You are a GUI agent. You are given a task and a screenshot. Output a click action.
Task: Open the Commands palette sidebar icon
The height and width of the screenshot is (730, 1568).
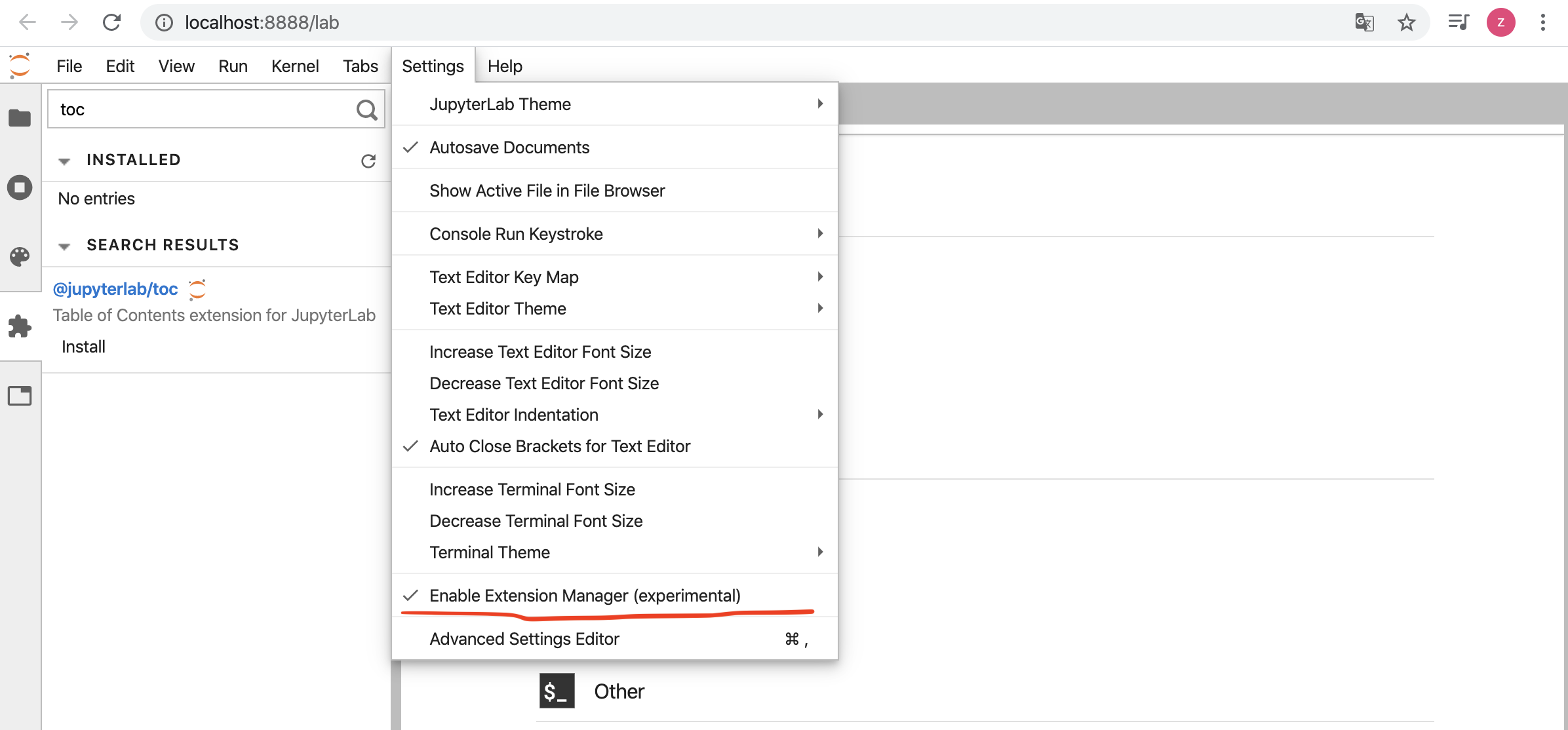tap(20, 256)
